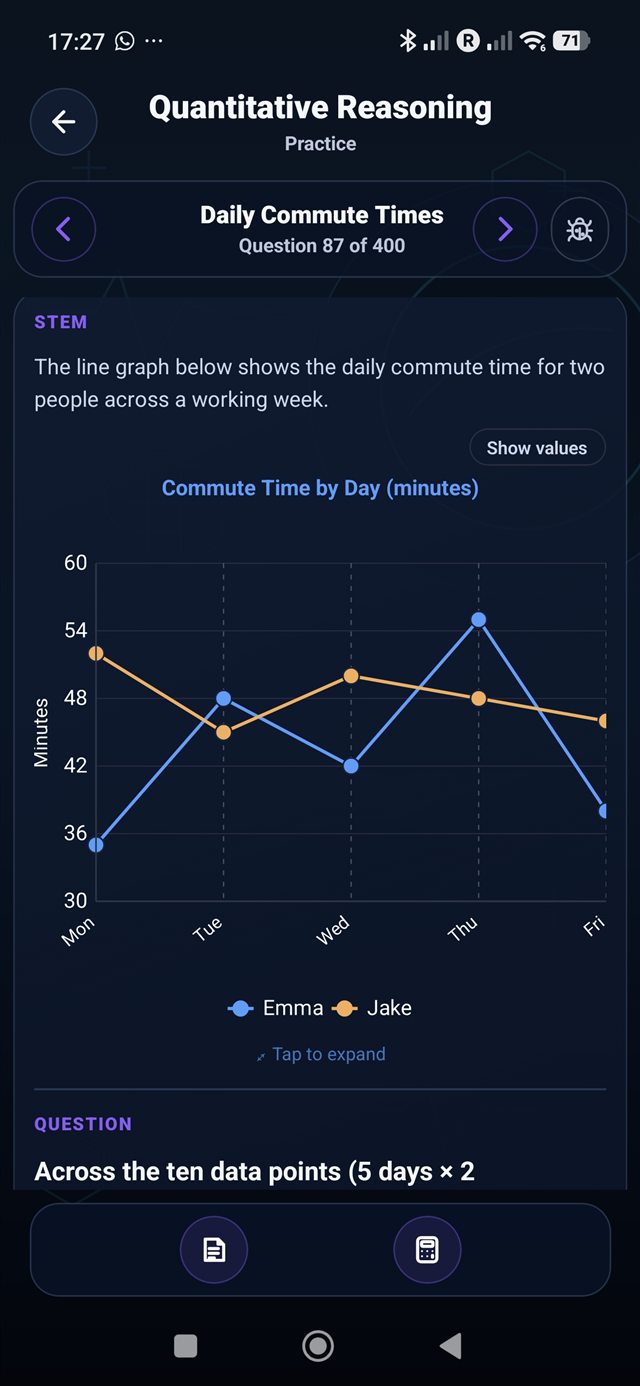The width and height of the screenshot is (640, 1386).
Task: Tap the Android back triangle
Action: pos(451,1346)
